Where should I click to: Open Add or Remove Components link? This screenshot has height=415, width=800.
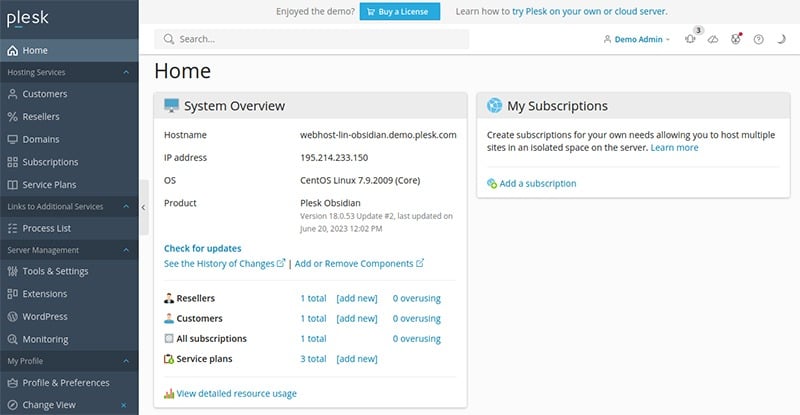click(359, 263)
